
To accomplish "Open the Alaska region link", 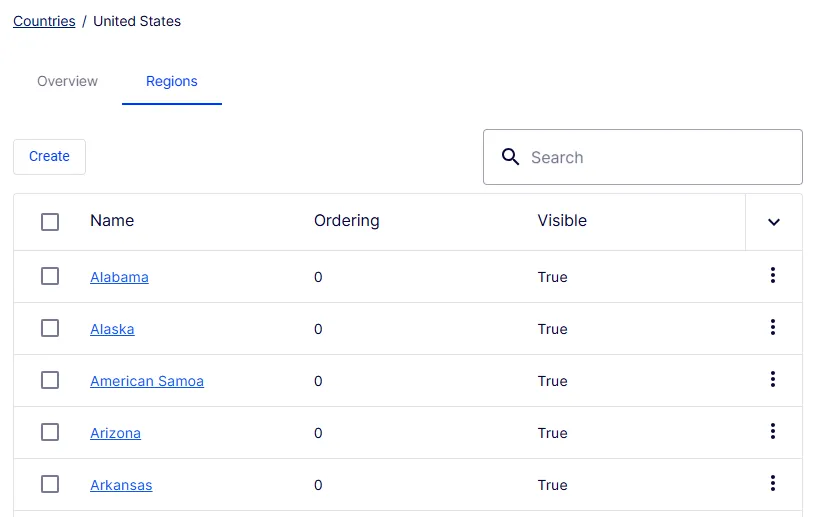I will [x=112, y=329].
